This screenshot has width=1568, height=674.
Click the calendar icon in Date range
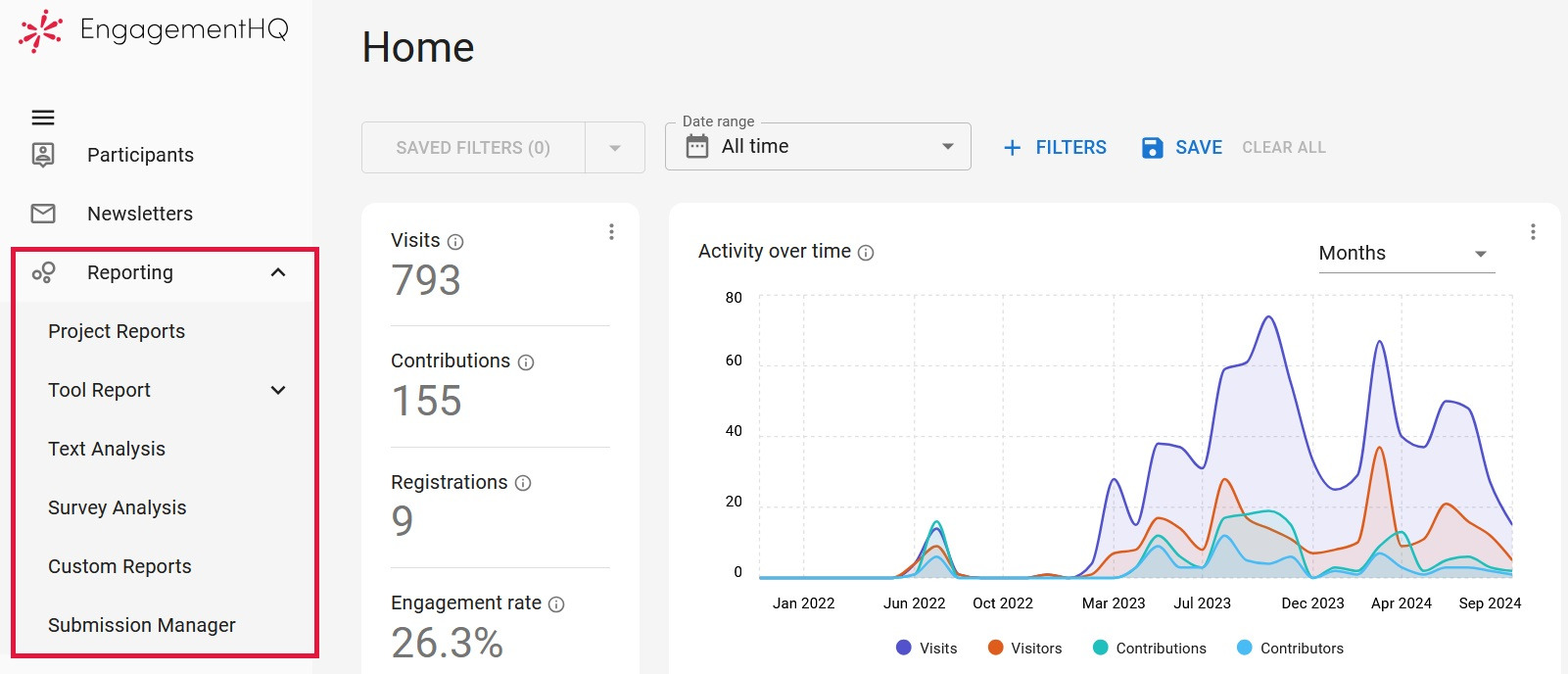(x=696, y=147)
